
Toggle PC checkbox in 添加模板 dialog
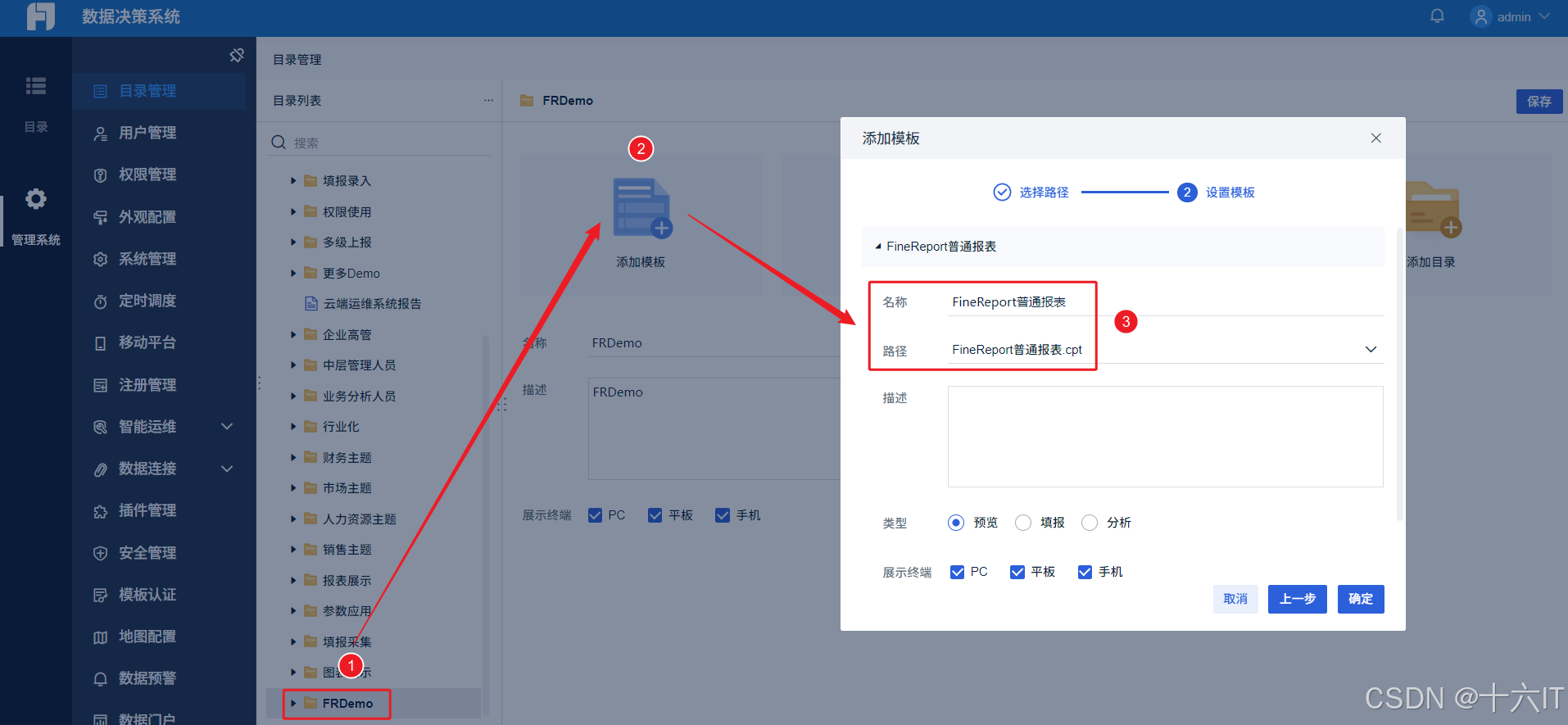[957, 572]
